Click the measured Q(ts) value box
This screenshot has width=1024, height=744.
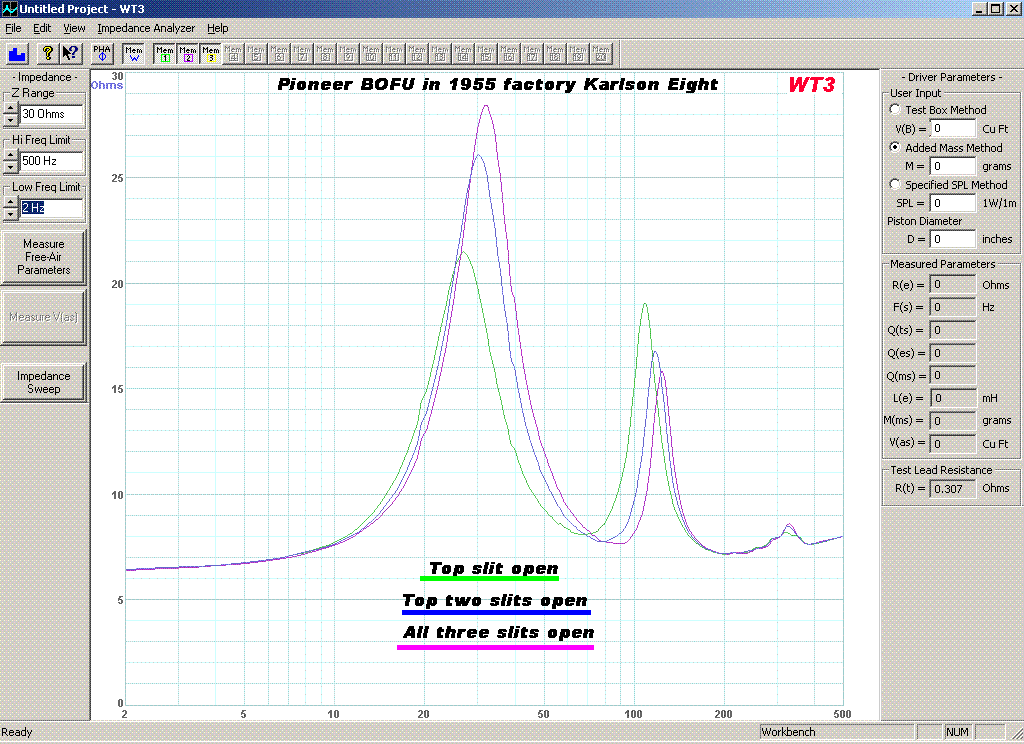(953, 330)
